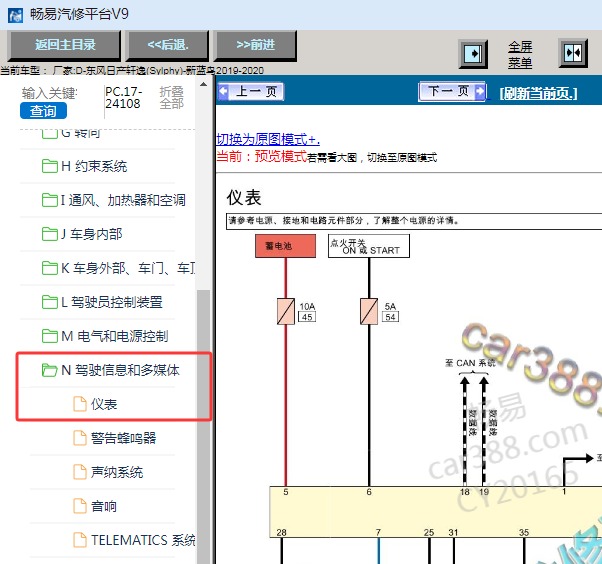Image resolution: width=602 pixels, height=564 pixels.
Task: Go to previous page with 上一页
Action: (251, 91)
